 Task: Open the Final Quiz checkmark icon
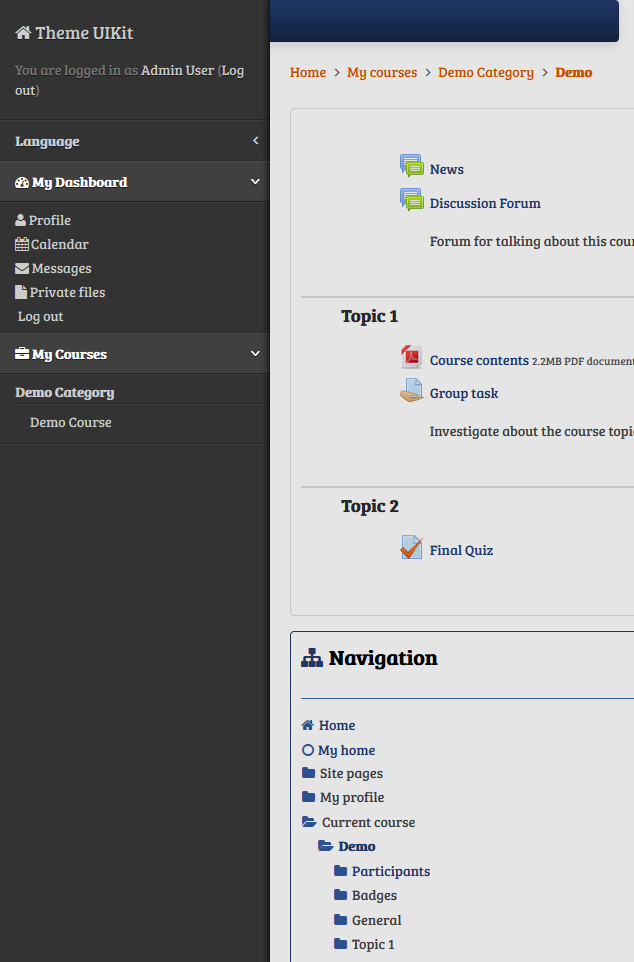410,546
